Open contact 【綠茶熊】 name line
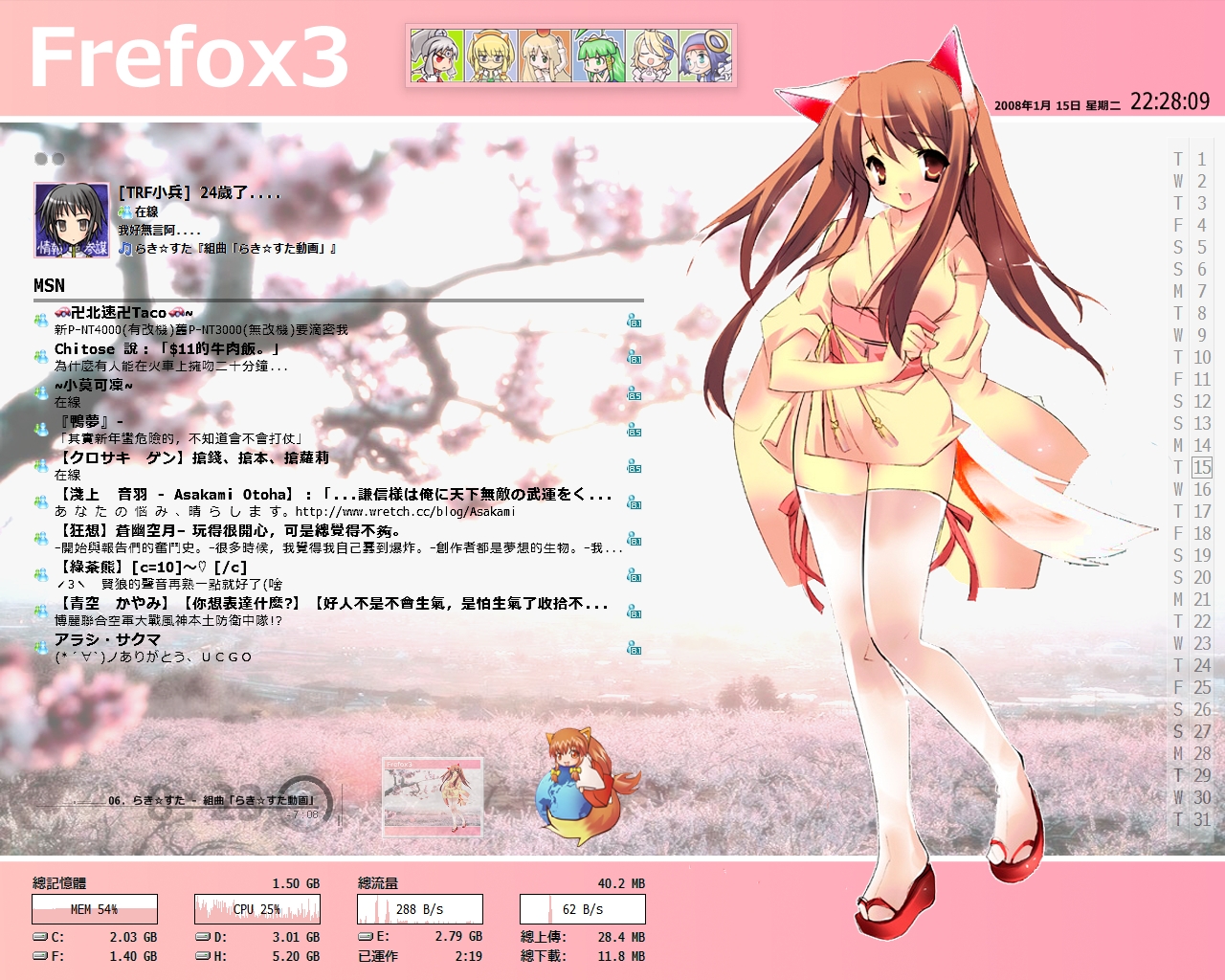1225x980 pixels. click(151, 568)
